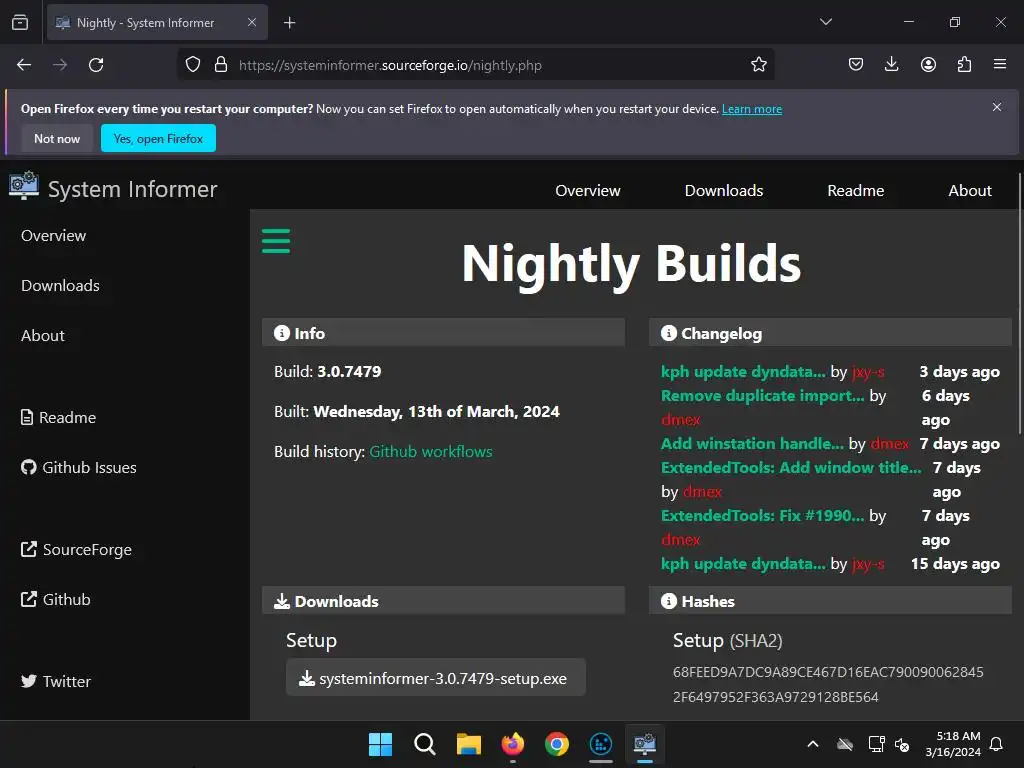Image resolution: width=1024 pixels, height=768 pixels.
Task: Click the OneDrive cloud tray icon
Action: [844, 744]
